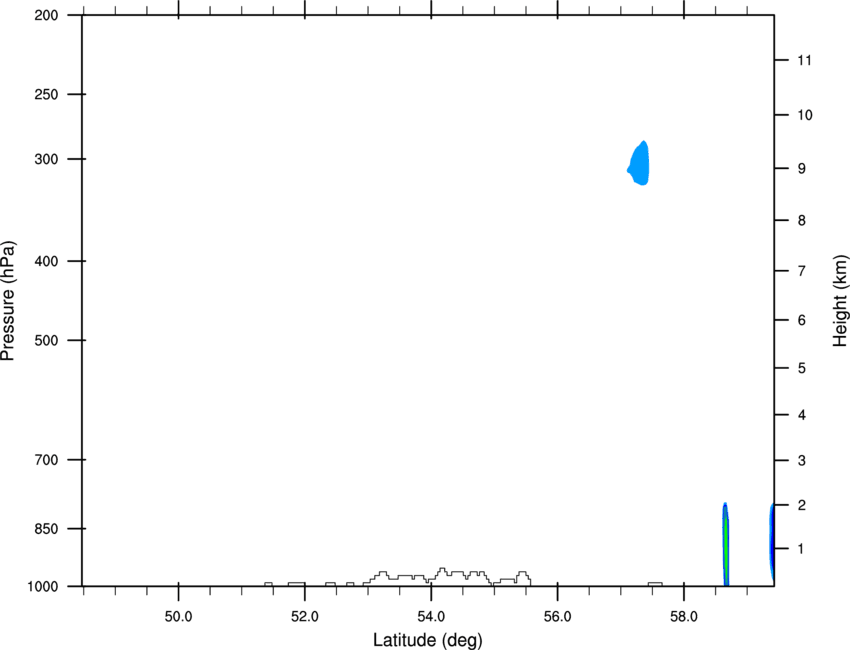Click height tick label 4
The width and height of the screenshot is (850, 650).
tap(802, 415)
